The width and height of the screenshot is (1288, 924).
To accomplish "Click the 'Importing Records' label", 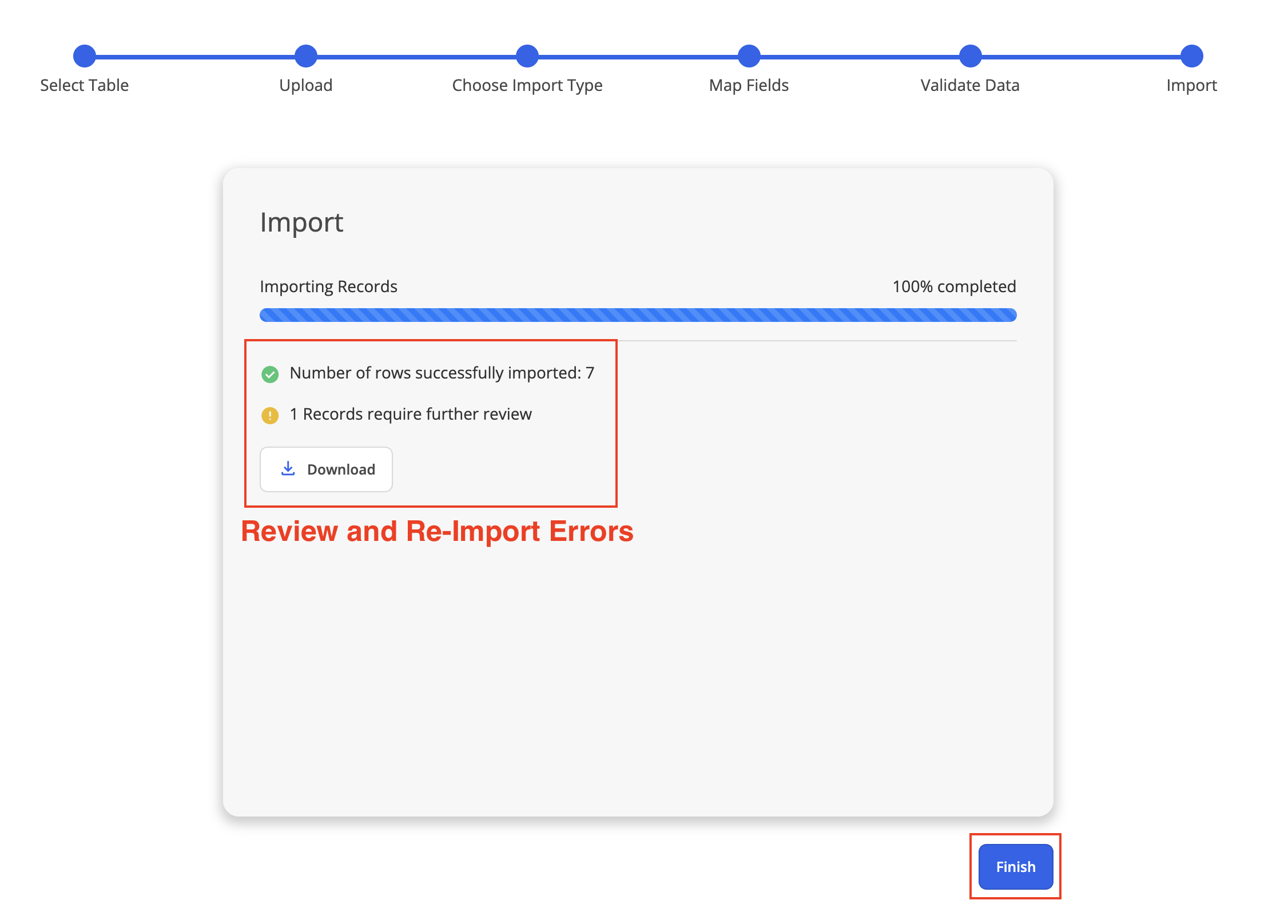I will [329, 286].
